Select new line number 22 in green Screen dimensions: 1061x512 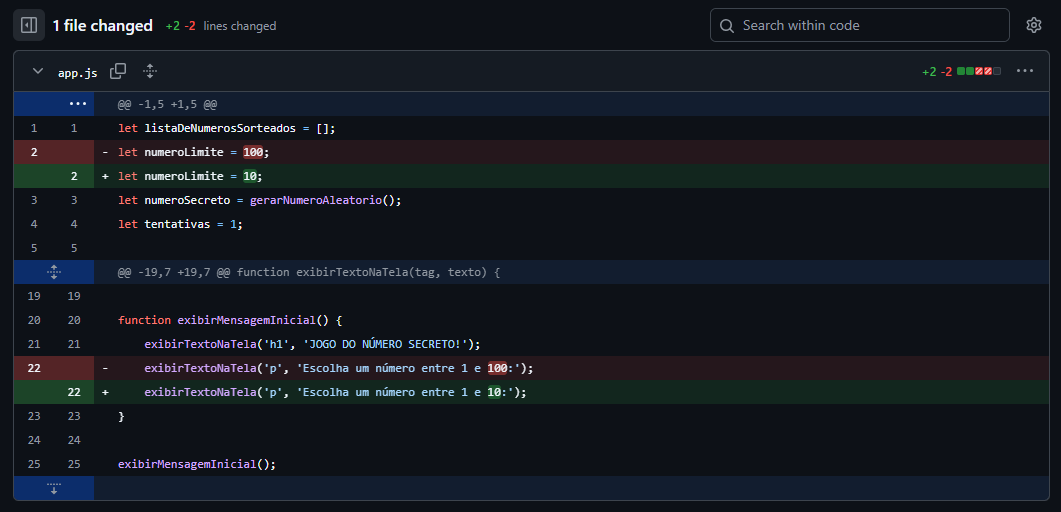click(x=74, y=392)
